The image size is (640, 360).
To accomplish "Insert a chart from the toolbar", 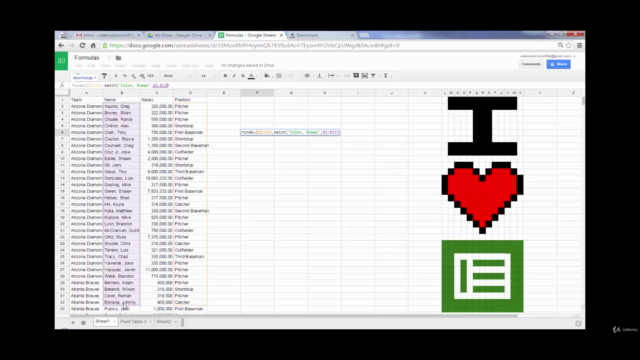I will point(364,76).
